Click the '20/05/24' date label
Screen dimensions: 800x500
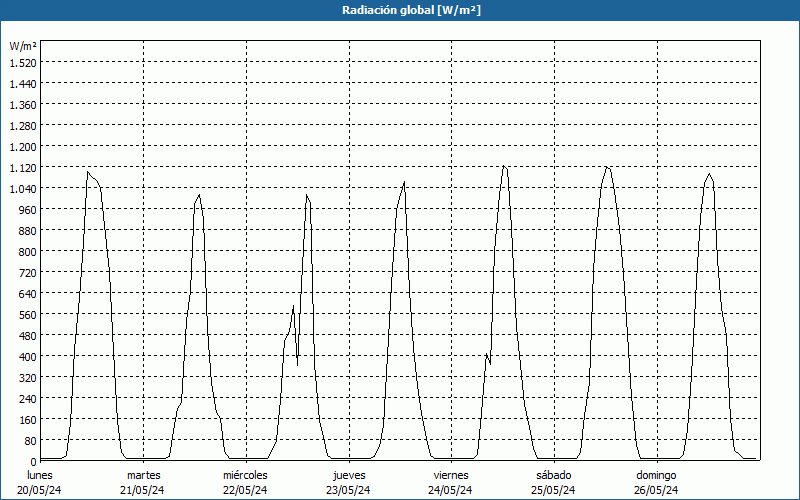39,490
